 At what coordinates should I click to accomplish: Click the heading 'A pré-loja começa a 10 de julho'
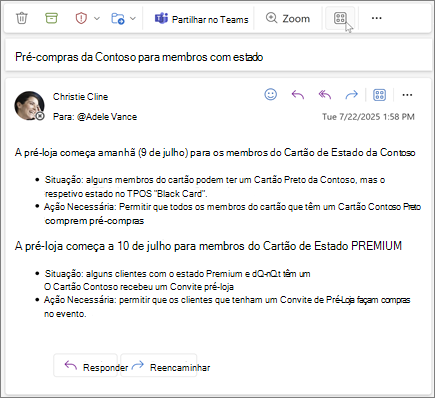click(x=208, y=246)
